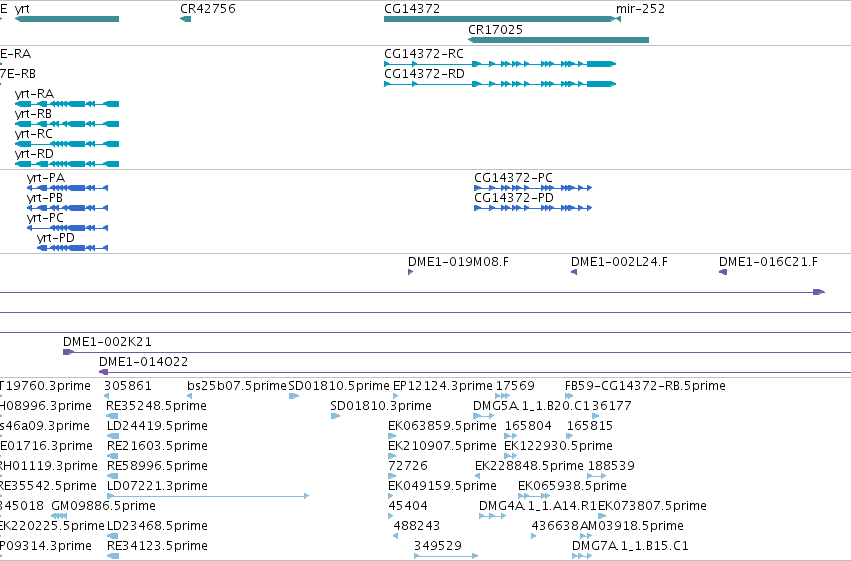Select clone end DME1-002L24.F
This screenshot has height=561, width=851.
tap(574, 272)
